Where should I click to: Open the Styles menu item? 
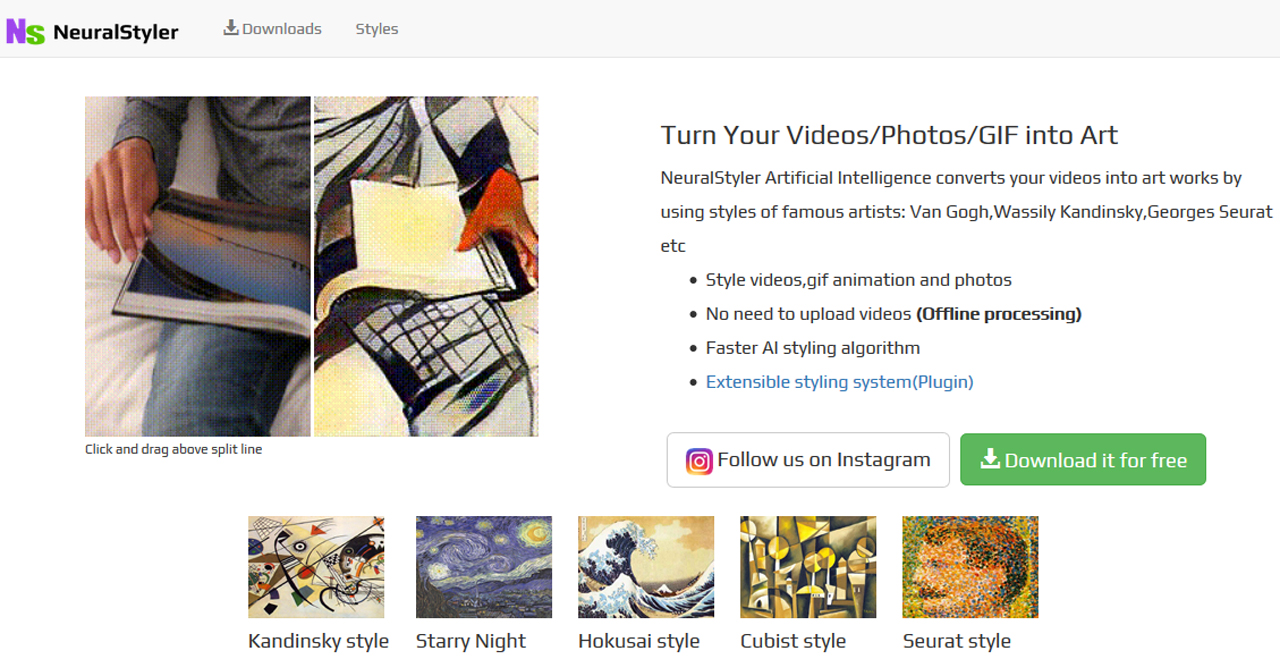click(377, 29)
